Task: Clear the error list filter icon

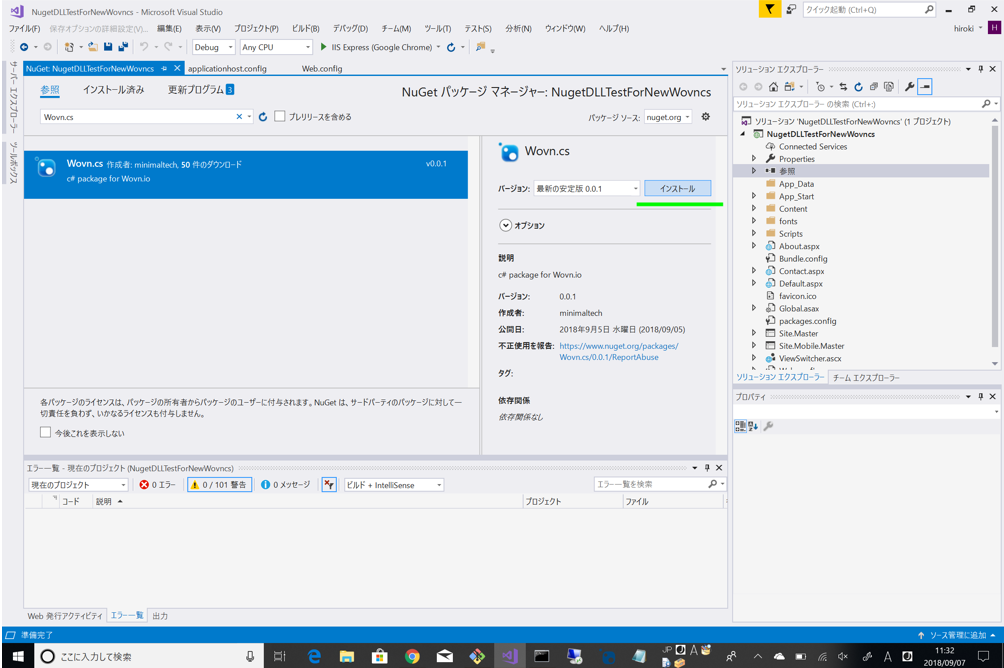Action: point(329,485)
